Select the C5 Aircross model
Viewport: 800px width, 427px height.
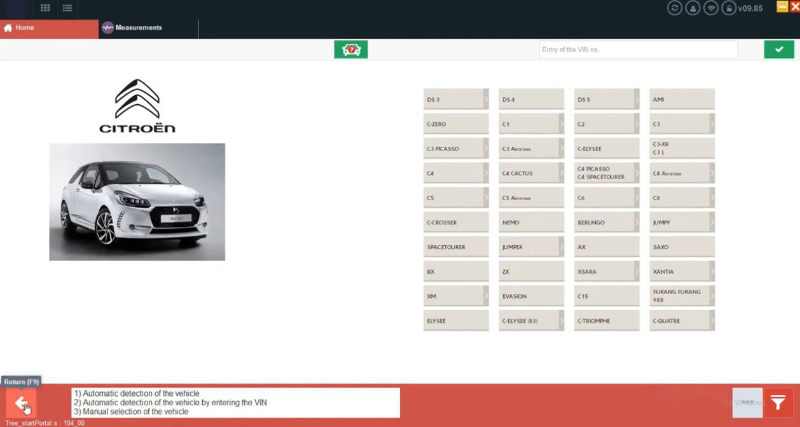[x=531, y=197]
